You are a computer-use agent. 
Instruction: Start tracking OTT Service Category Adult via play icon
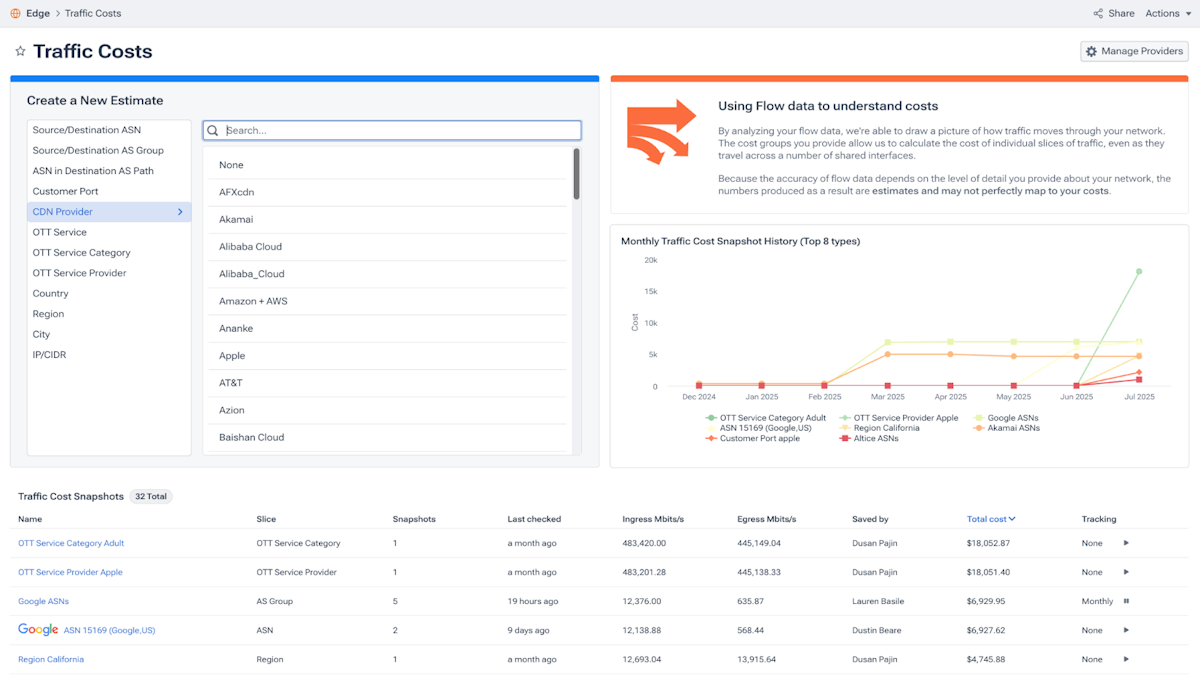[x=1126, y=543]
